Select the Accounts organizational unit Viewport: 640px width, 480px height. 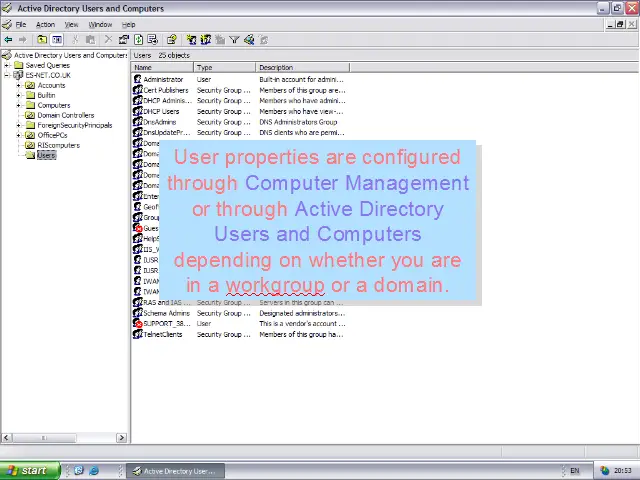(x=51, y=85)
